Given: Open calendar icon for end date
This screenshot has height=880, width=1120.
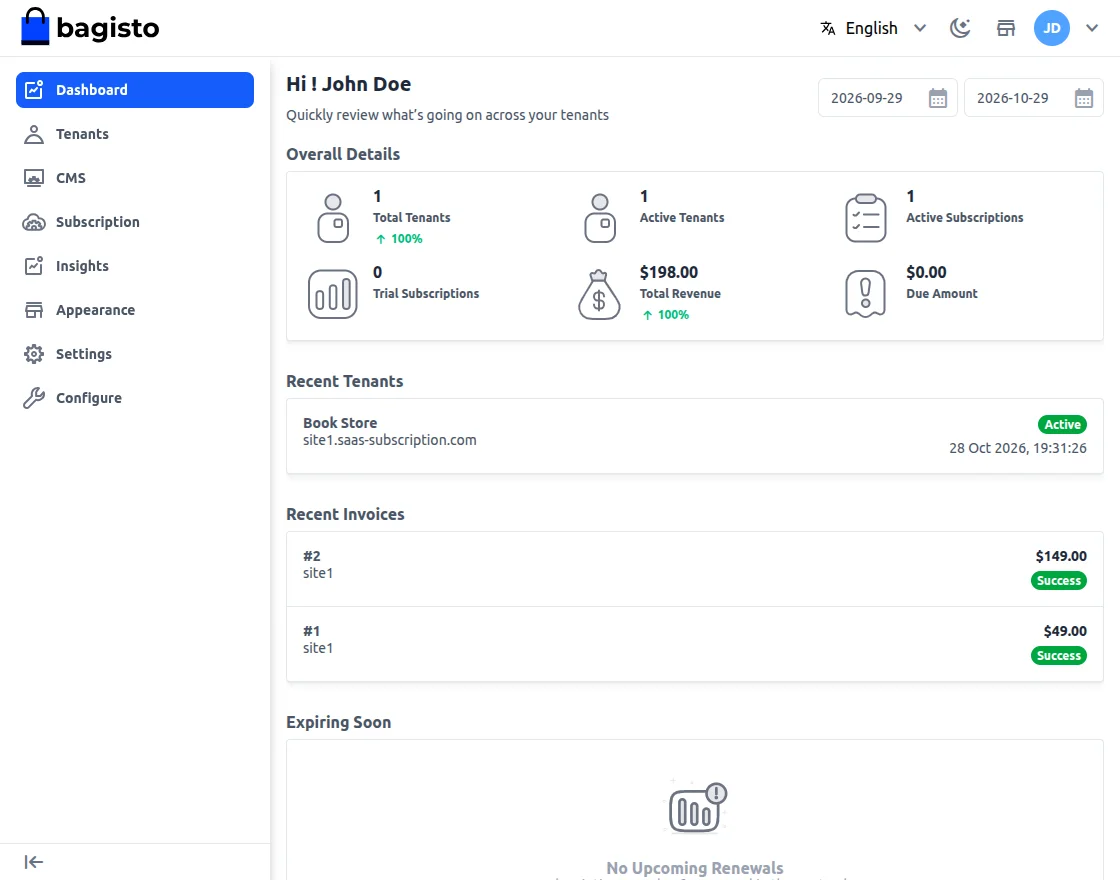Looking at the screenshot, I should (x=1084, y=98).
